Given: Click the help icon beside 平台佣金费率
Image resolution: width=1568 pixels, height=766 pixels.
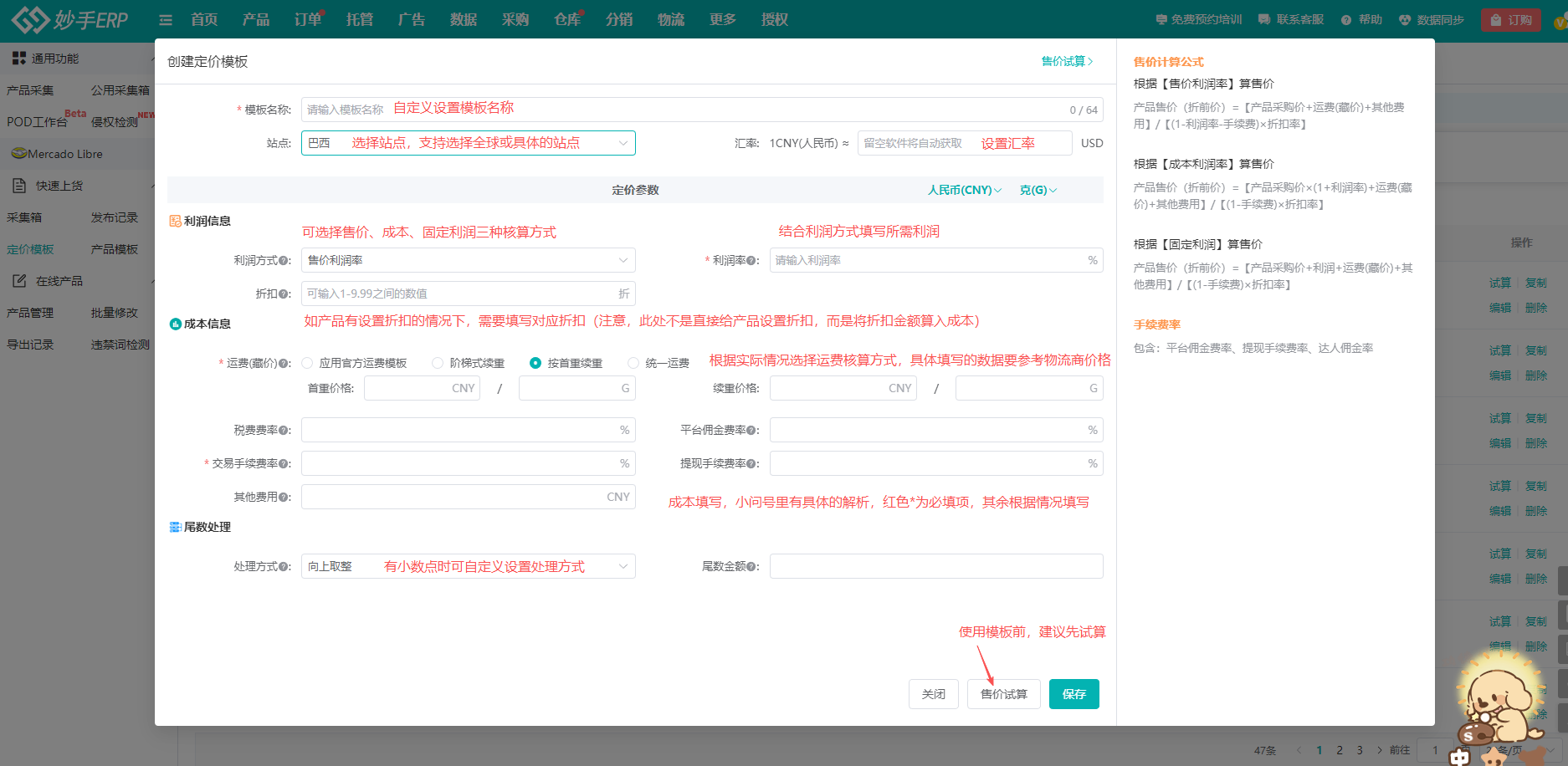Looking at the screenshot, I should (x=753, y=431).
